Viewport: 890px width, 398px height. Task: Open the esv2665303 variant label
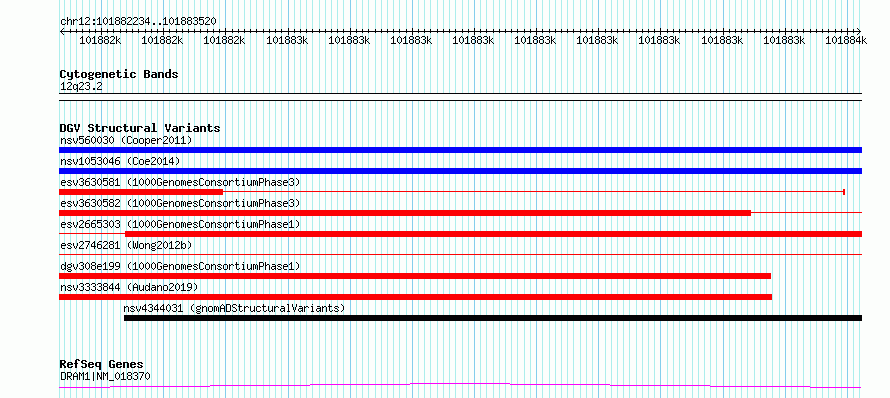180,224
